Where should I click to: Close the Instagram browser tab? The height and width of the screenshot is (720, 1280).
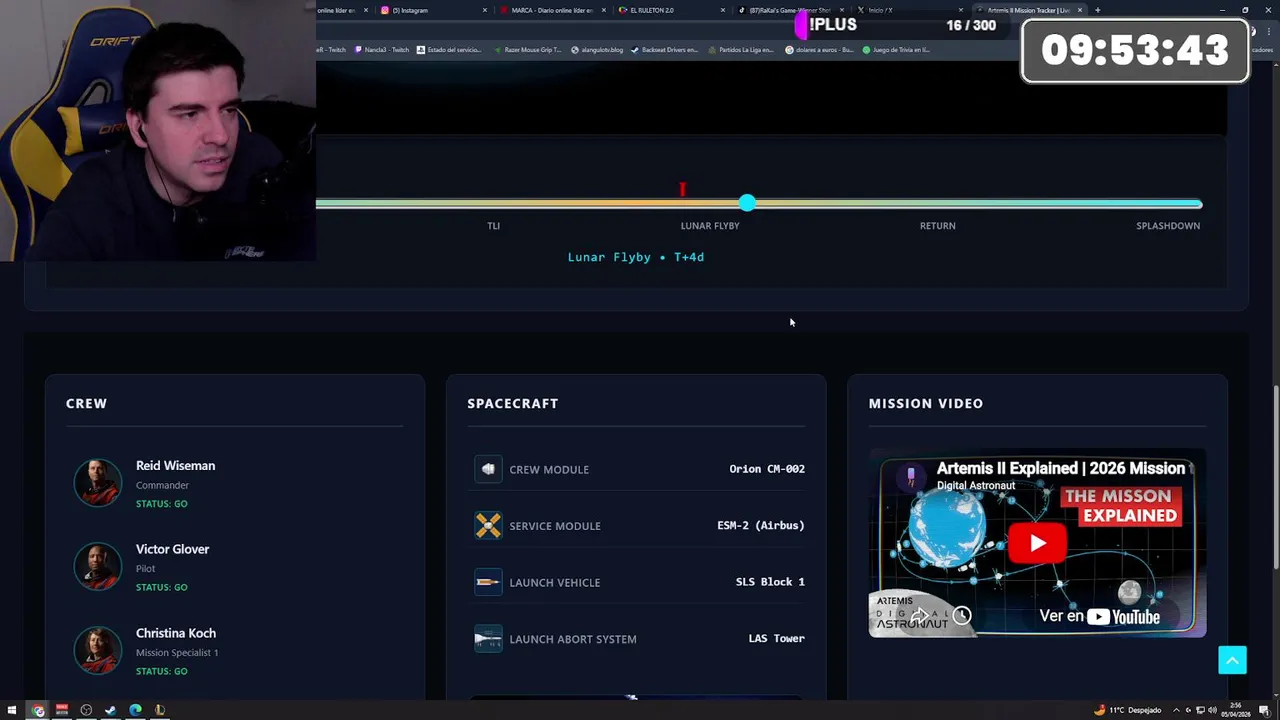pyautogui.click(x=485, y=10)
